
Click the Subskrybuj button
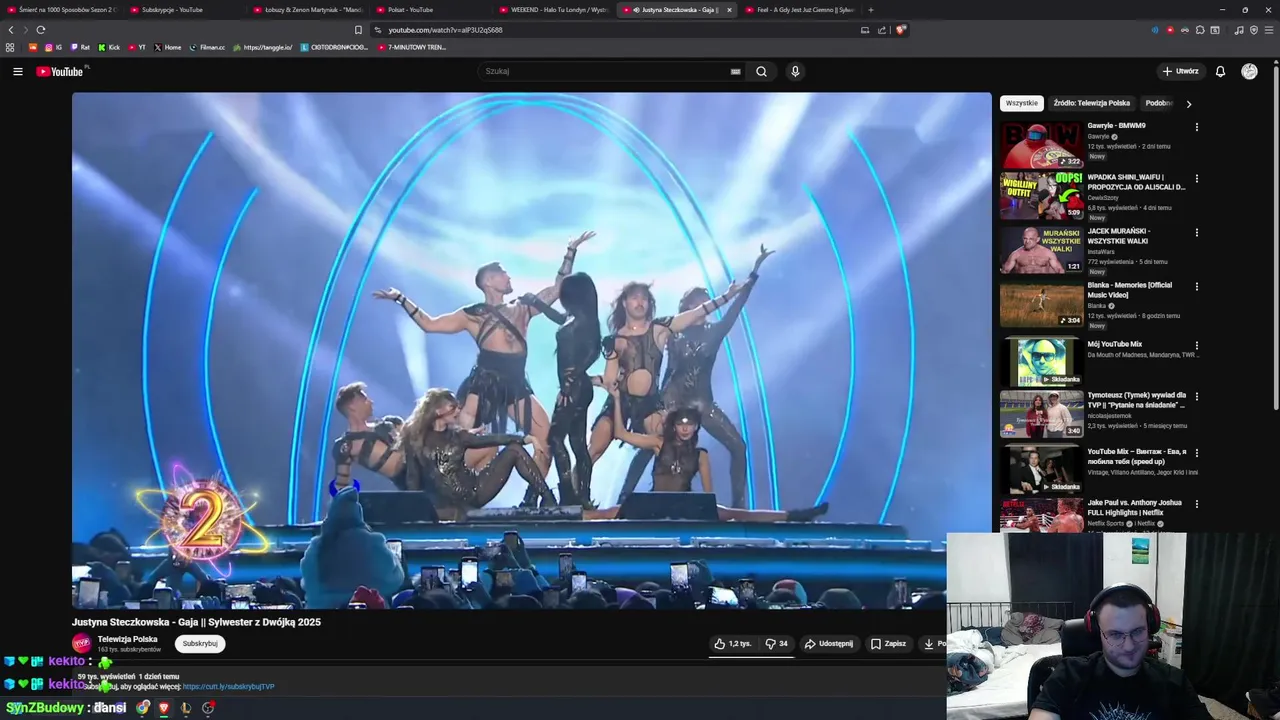200,644
